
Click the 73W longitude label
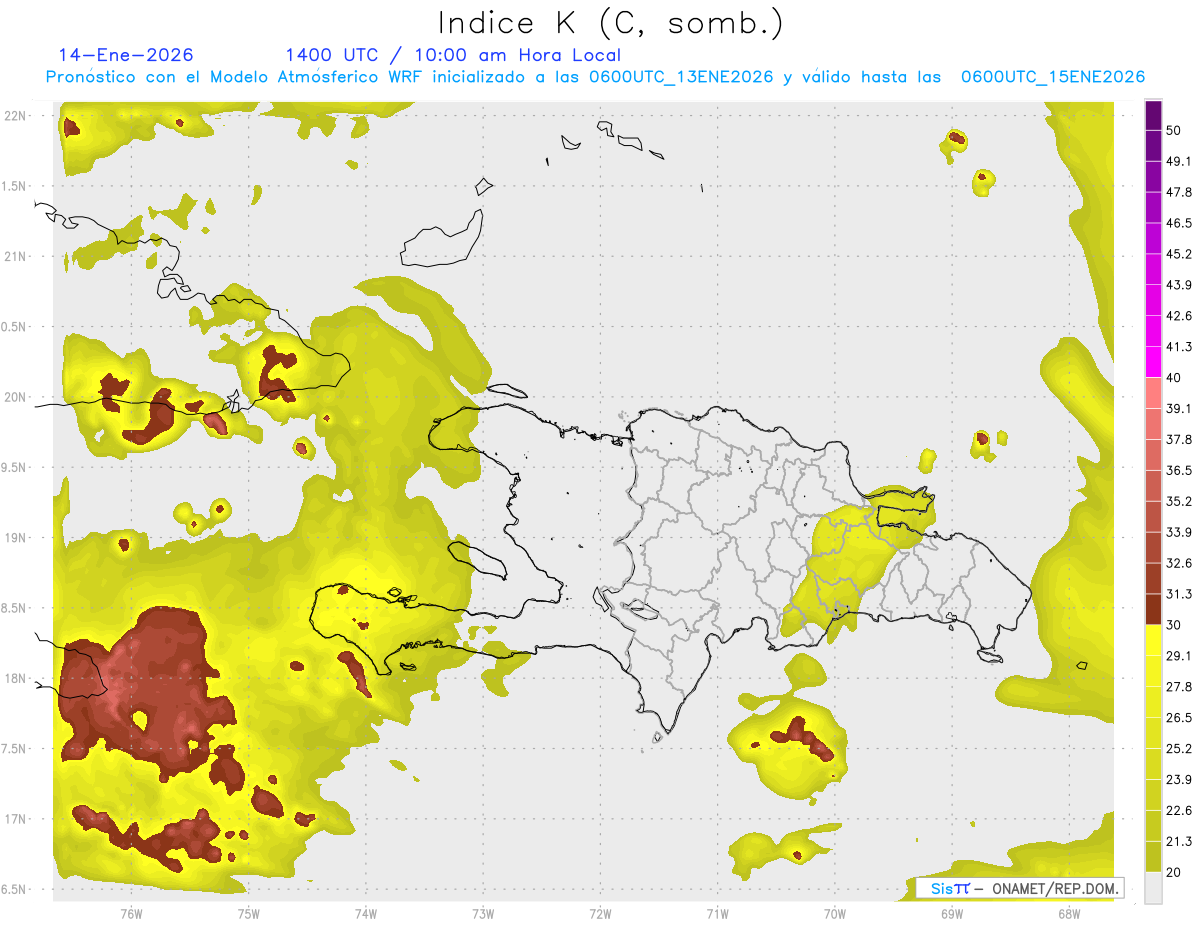483,913
